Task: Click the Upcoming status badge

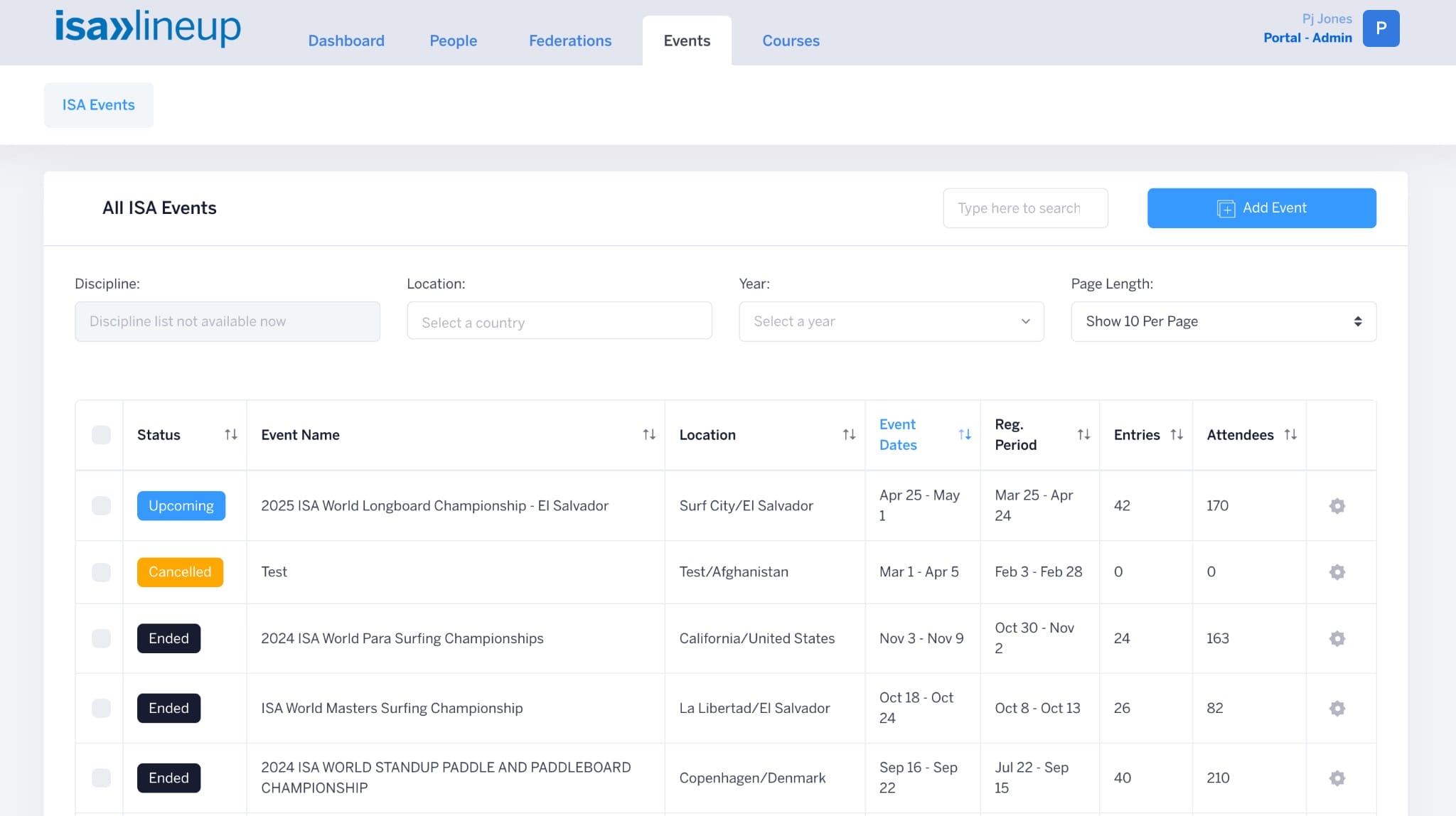Action: pyautogui.click(x=181, y=506)
